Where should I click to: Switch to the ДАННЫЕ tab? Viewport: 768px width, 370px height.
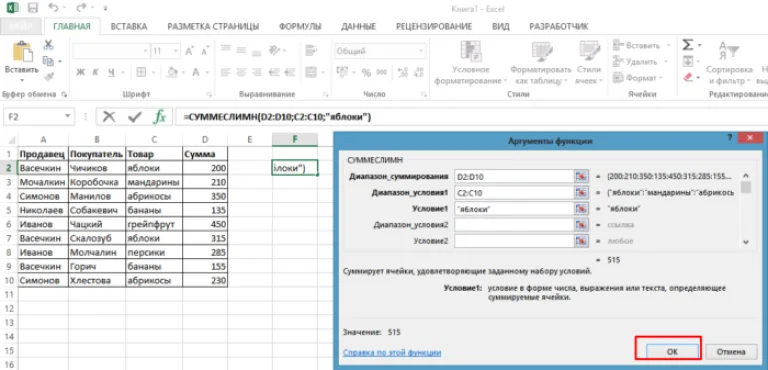click(x=359, y=26)
